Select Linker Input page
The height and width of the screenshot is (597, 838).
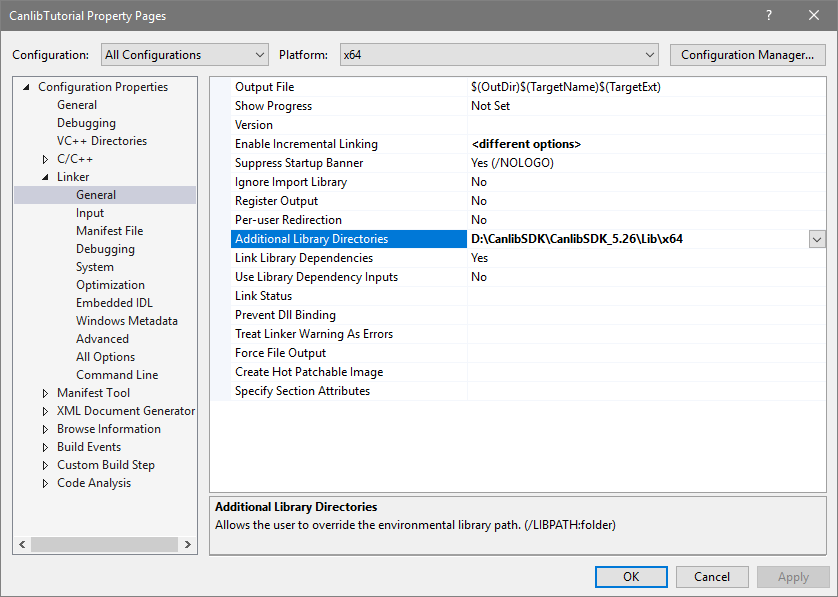[x=90, y=213]
